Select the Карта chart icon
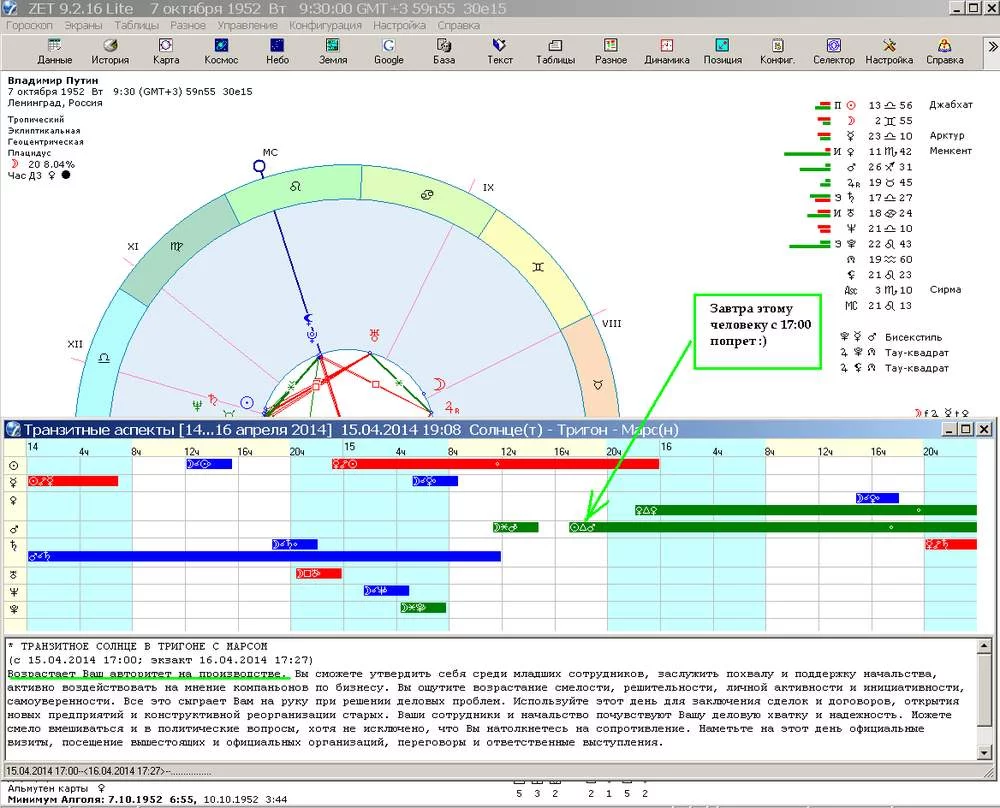This screenshot has height=808, width=1000. pyautogui.click(x=166, y=51)
